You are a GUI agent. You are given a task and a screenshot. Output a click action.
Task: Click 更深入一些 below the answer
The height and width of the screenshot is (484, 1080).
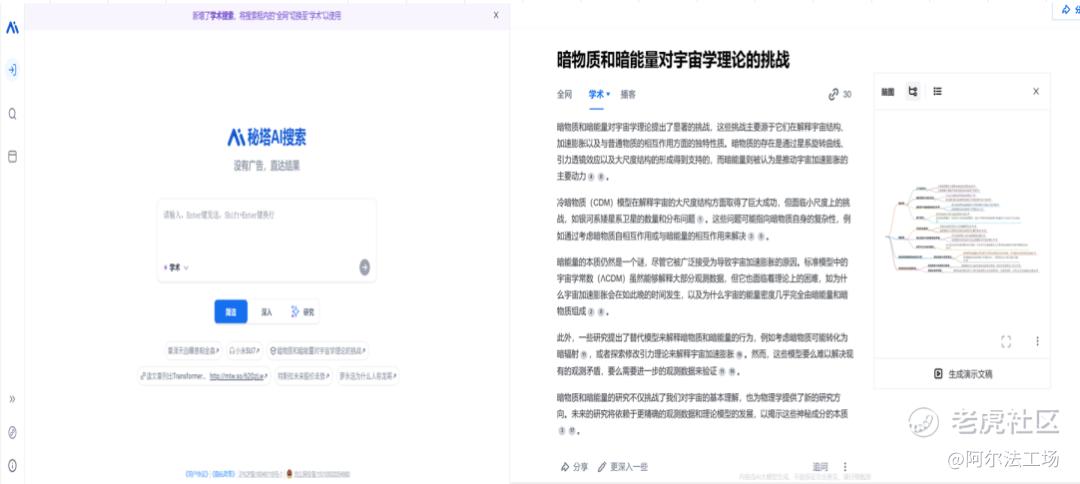622,467
